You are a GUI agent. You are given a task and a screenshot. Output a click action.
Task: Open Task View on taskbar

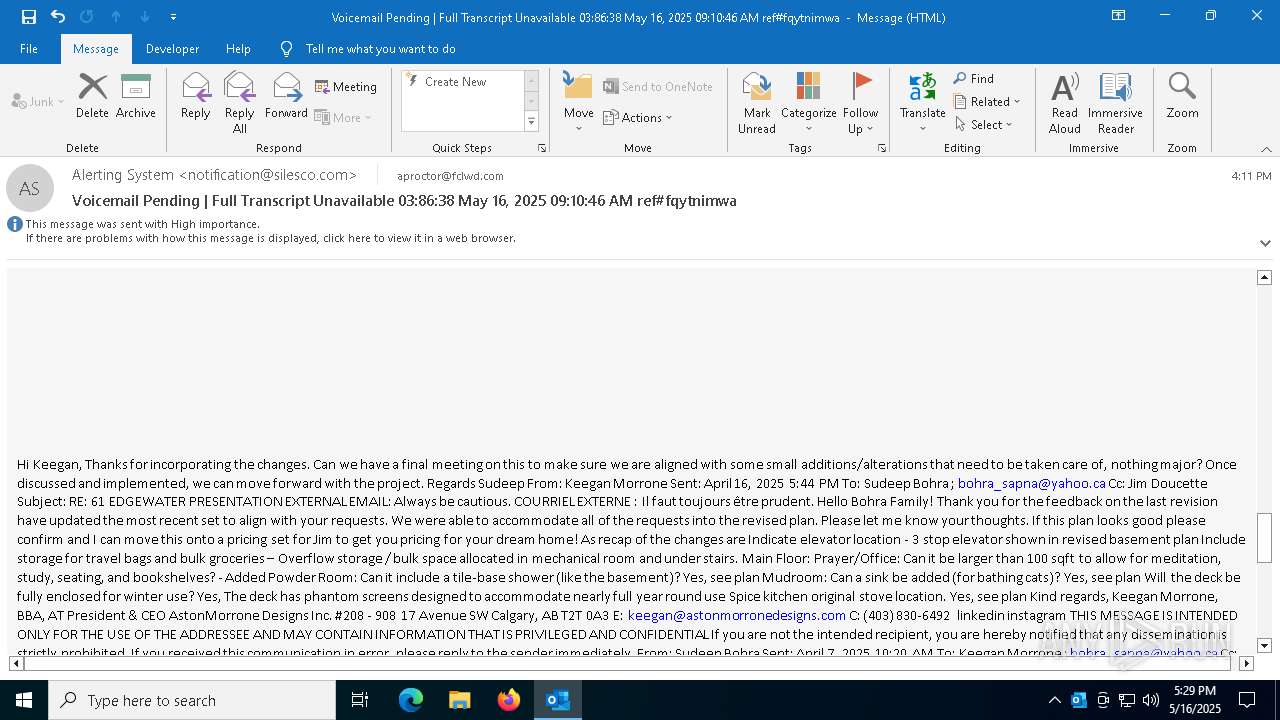pos(360,700)
